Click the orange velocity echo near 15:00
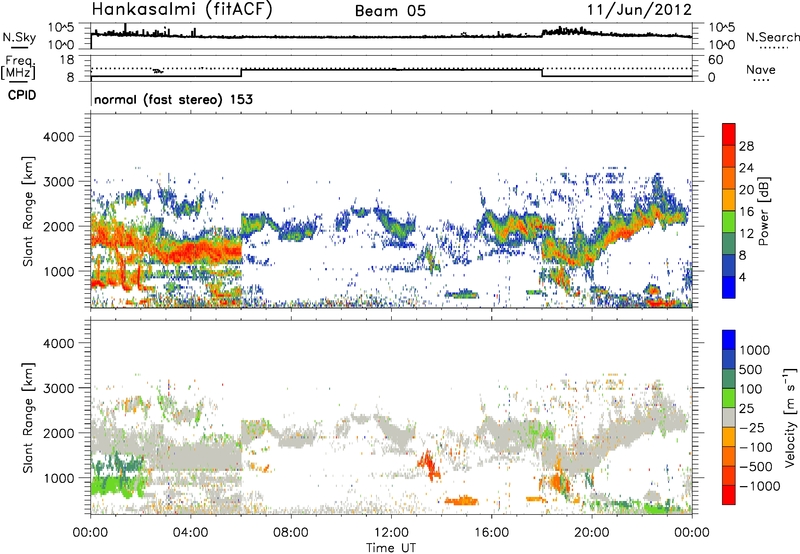This screenshot has height=554, width=800. [x=462, y=500]
